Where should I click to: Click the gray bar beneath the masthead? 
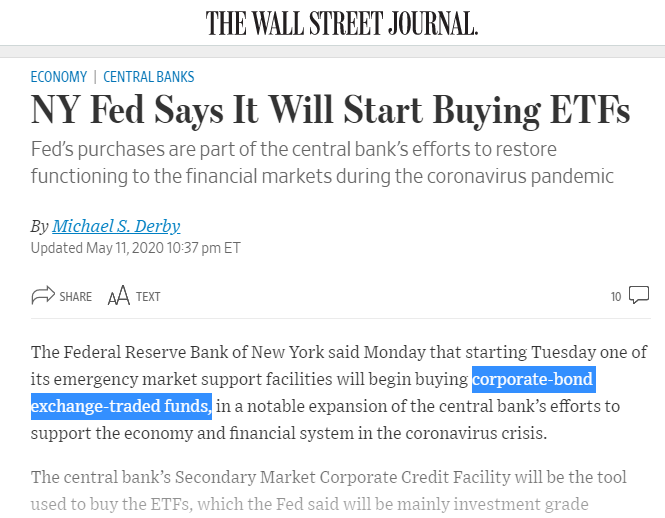pyautogui.click(x=332, y=51)
